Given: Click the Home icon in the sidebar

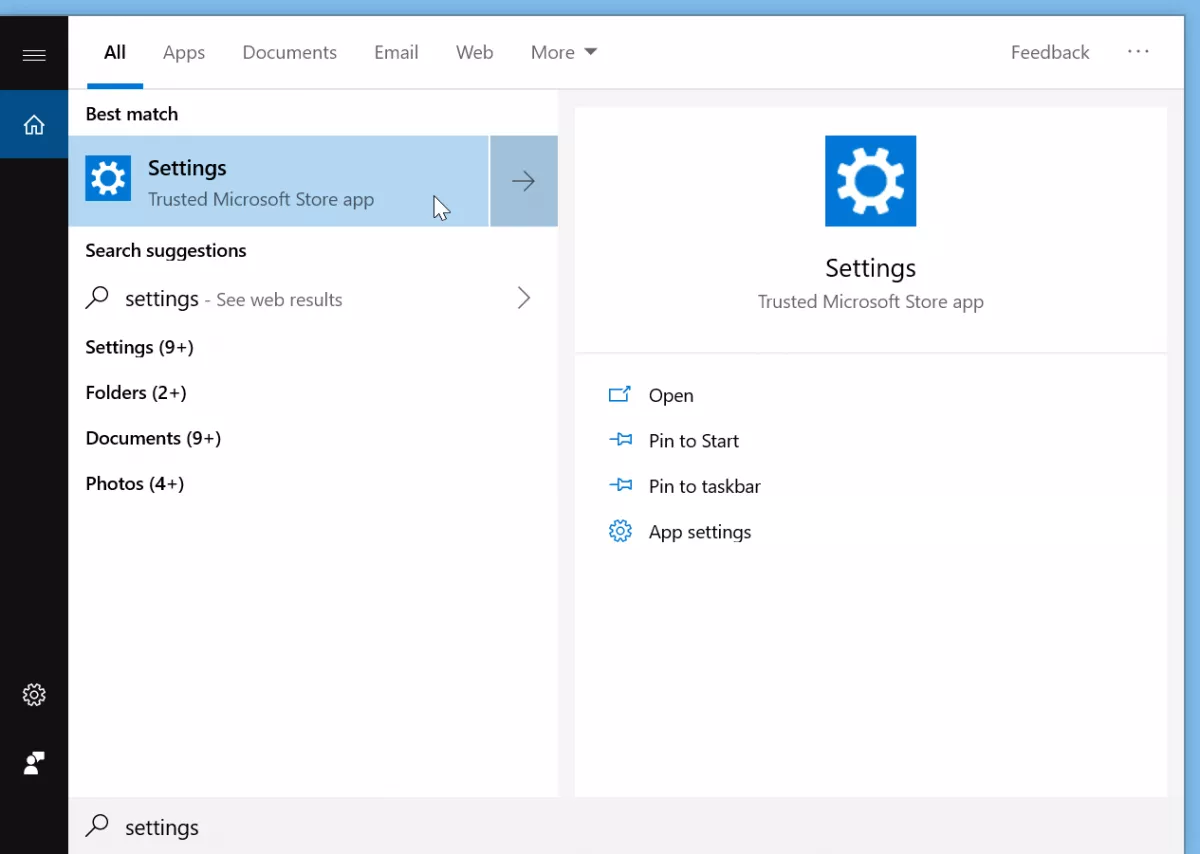Looking at the screenshot, I should tap(34, 125).
